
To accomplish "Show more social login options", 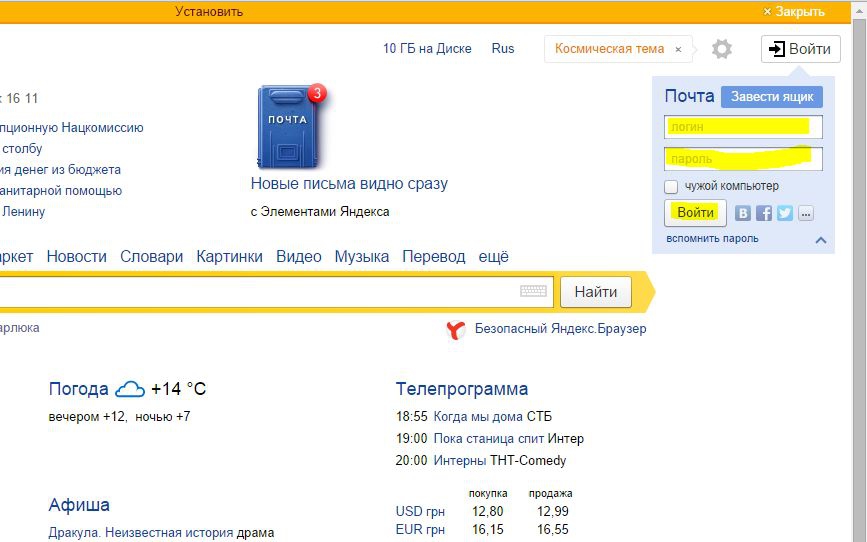I will [x=806, y=213].
